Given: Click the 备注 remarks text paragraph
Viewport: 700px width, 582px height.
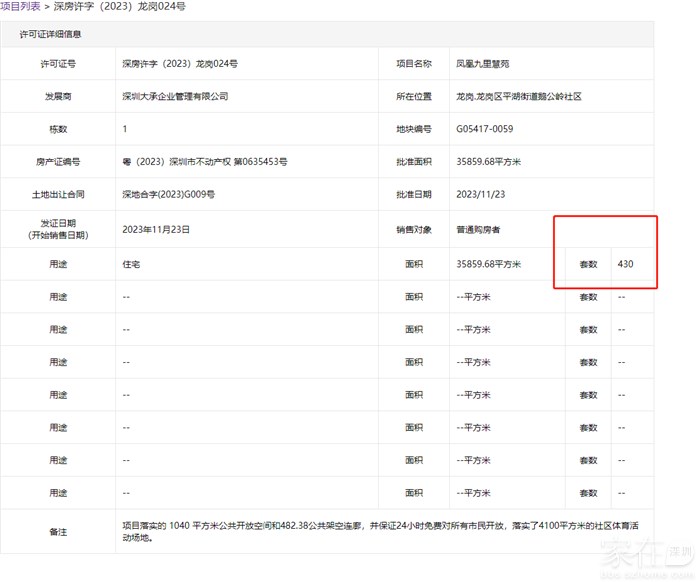Looking at the screenshot, I should coord(380,530).
